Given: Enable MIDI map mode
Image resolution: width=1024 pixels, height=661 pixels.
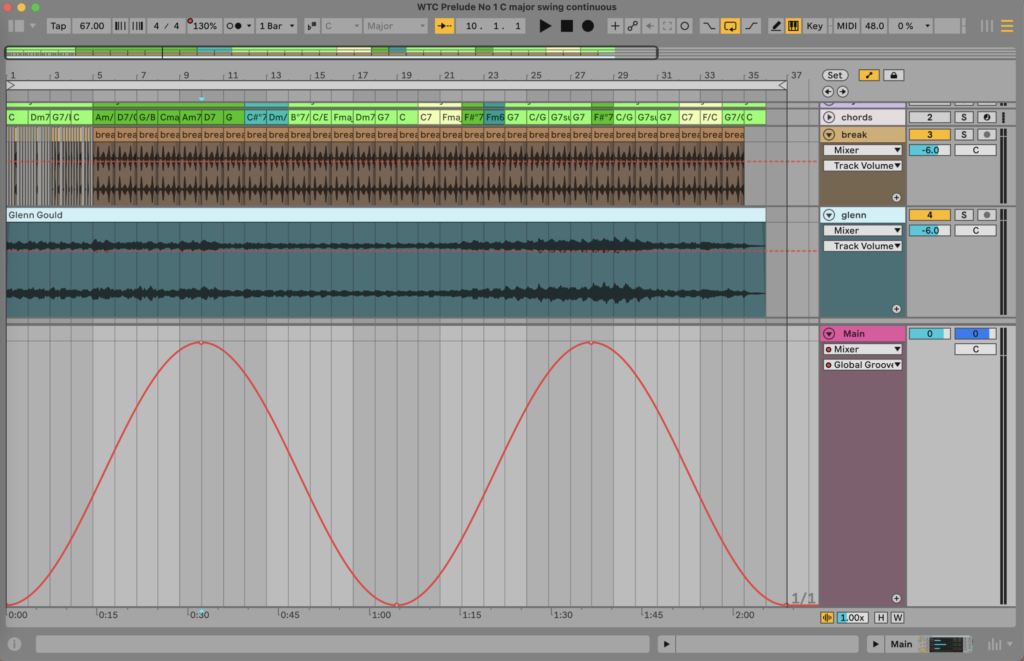Looking at the screenshot, I should tap(846, 26).
